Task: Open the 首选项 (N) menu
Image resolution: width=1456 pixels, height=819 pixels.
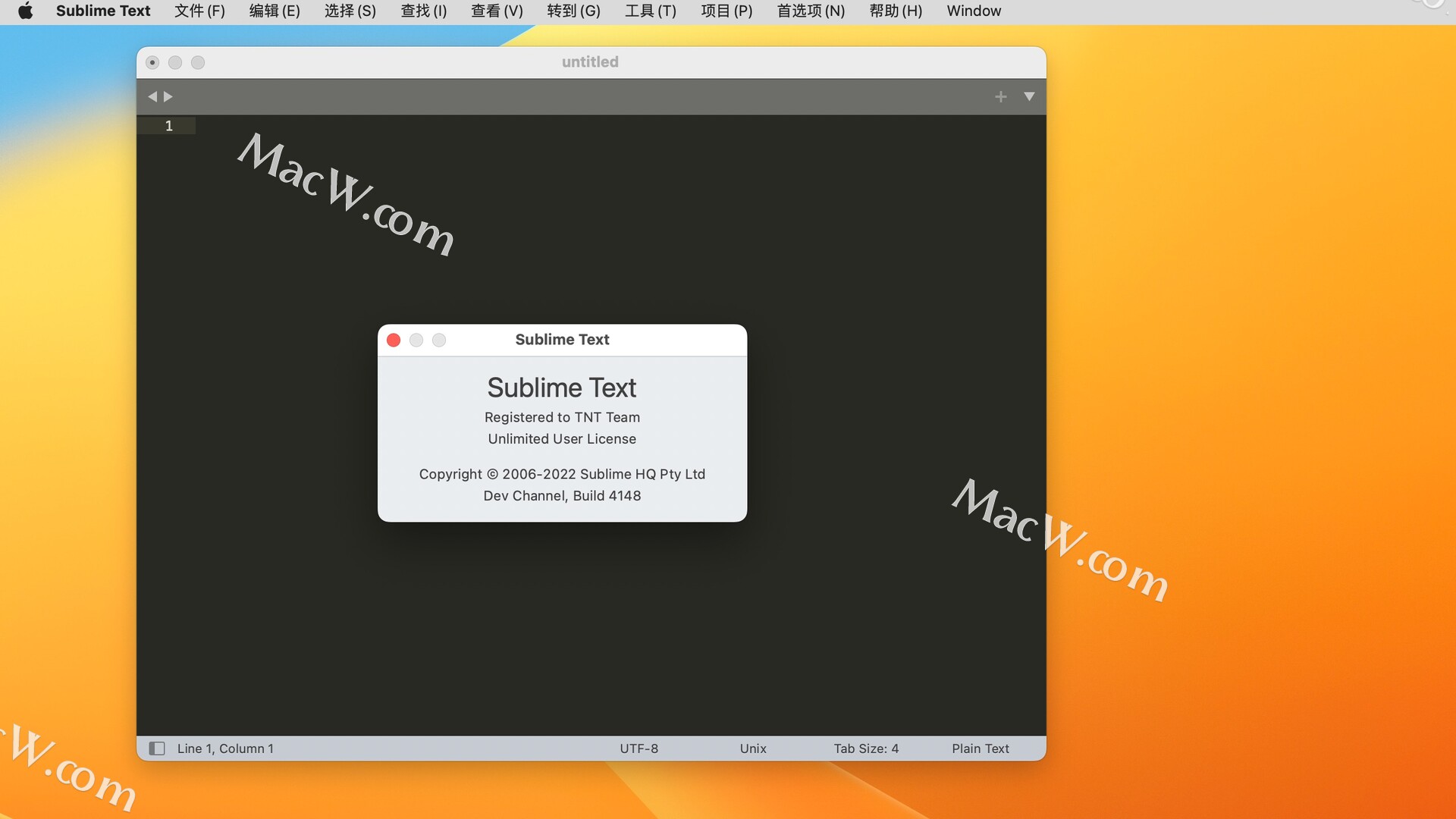Action: point(811,11)
